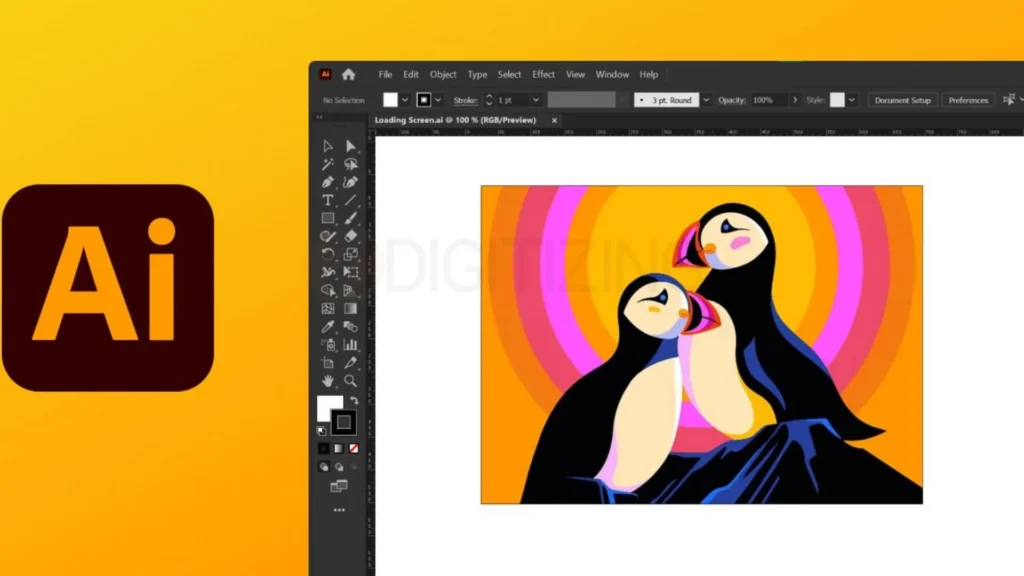Open the File menu
Image resolution: width=1024 pixels, height=576 pixels.
click(x=385, y=74)
